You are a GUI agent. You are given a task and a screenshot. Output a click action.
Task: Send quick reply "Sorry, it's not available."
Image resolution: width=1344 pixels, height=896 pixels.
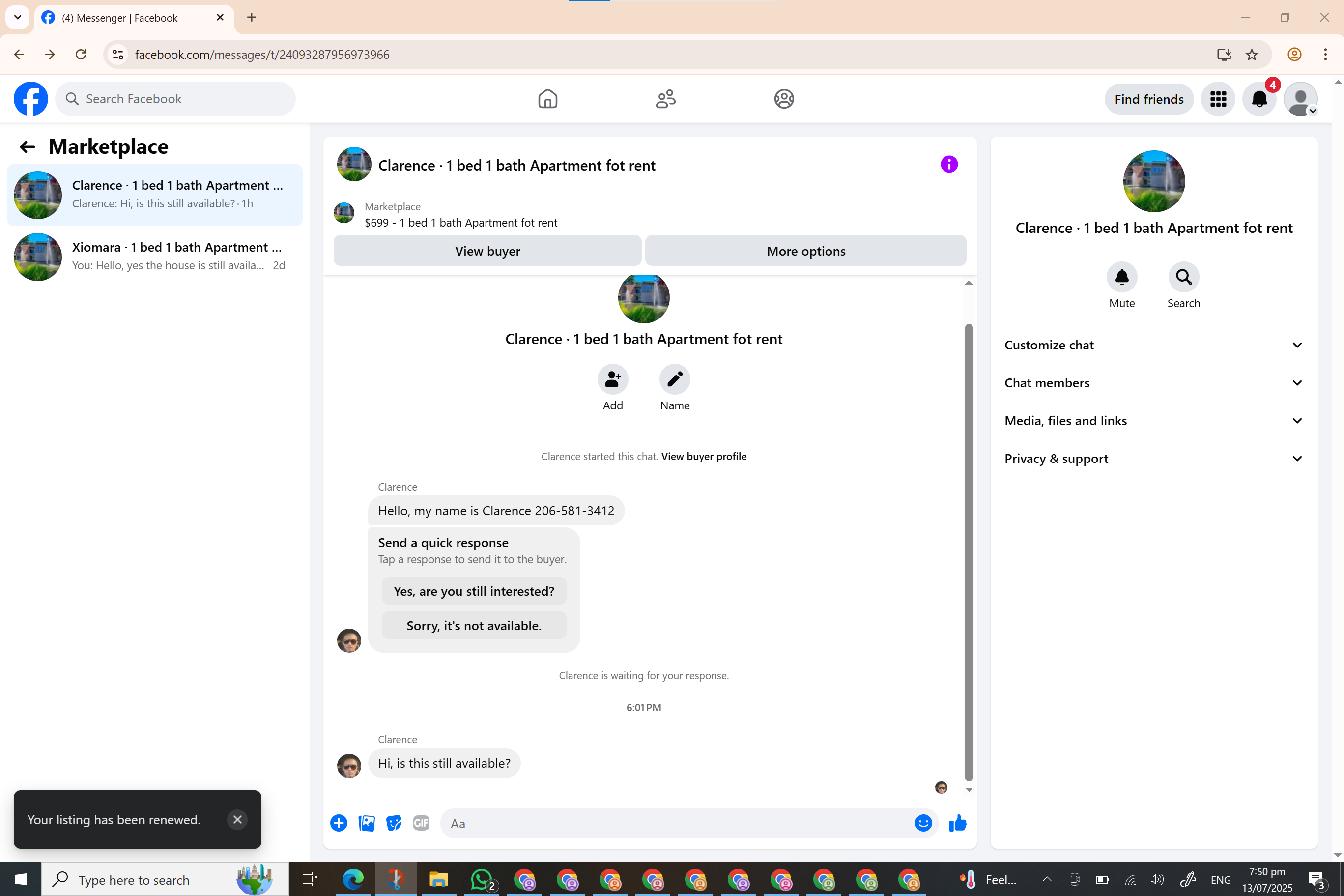(x=474, y=626)
